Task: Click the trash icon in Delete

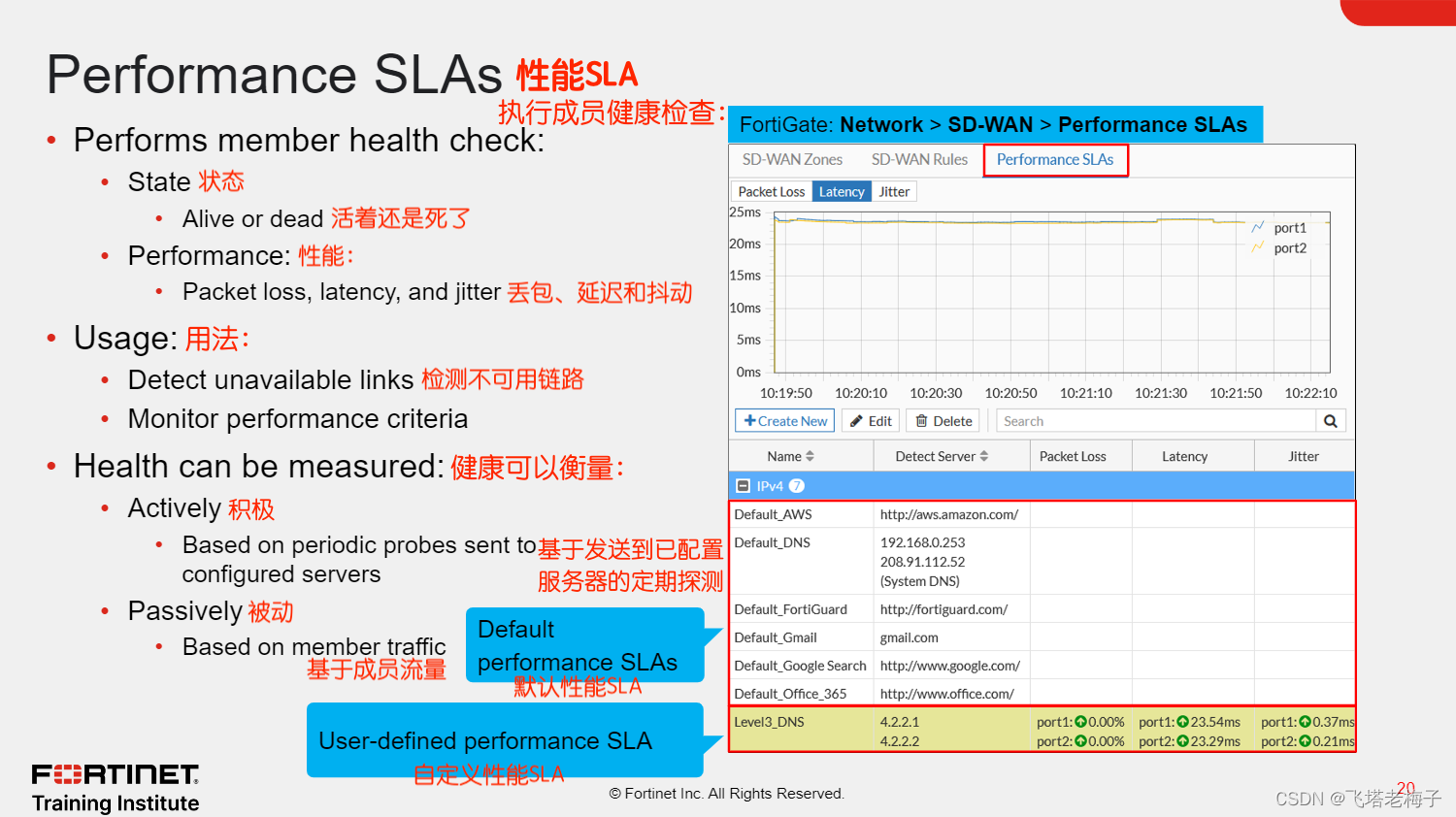Action: (921, 421)
